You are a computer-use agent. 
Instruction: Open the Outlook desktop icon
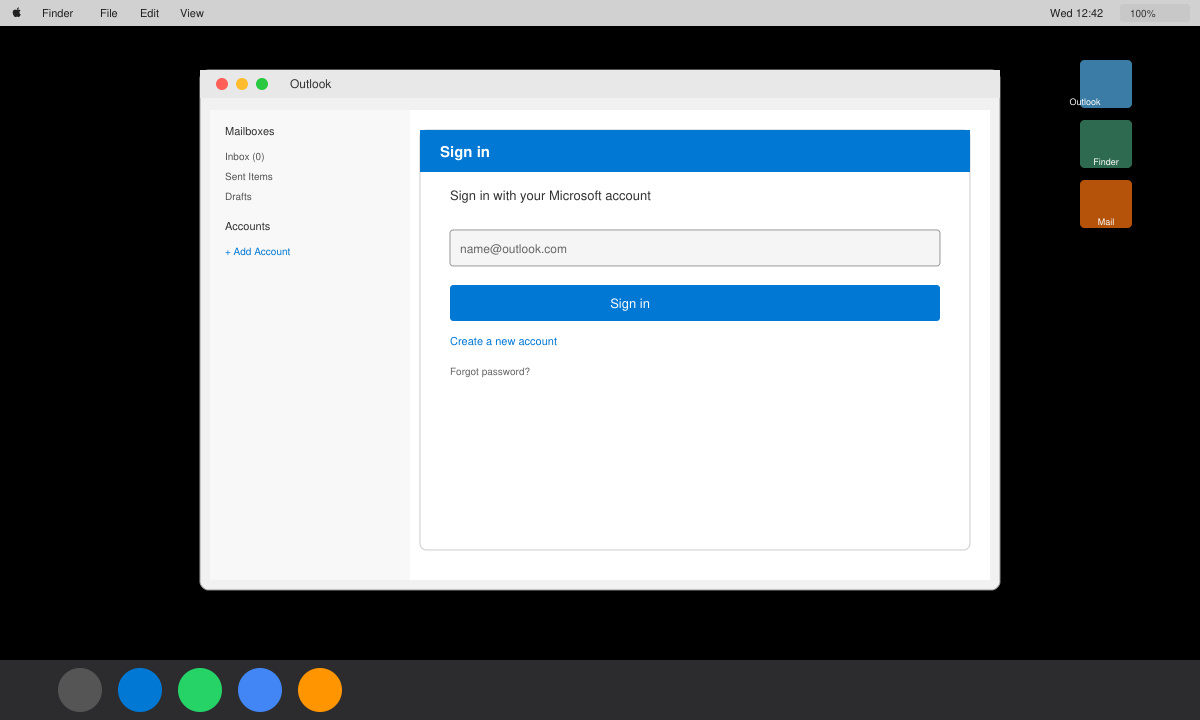[x=1105, y=84]
